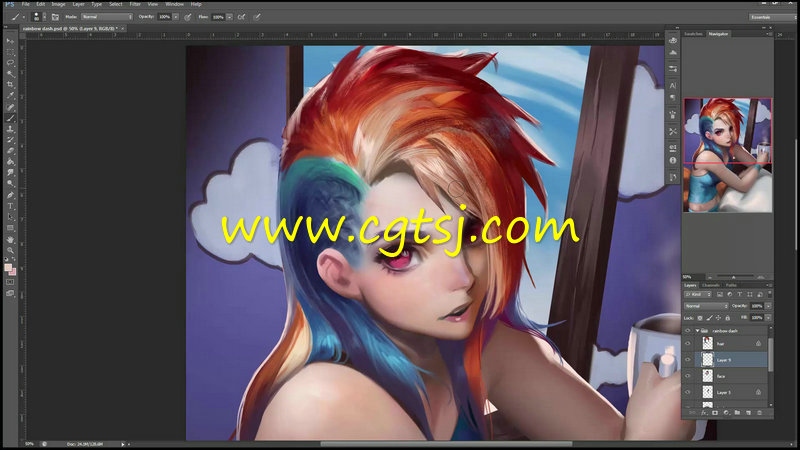Toggle pressure for size button
Screen dimensions: 800x450
pyautogui.click(x=257, y=17)
